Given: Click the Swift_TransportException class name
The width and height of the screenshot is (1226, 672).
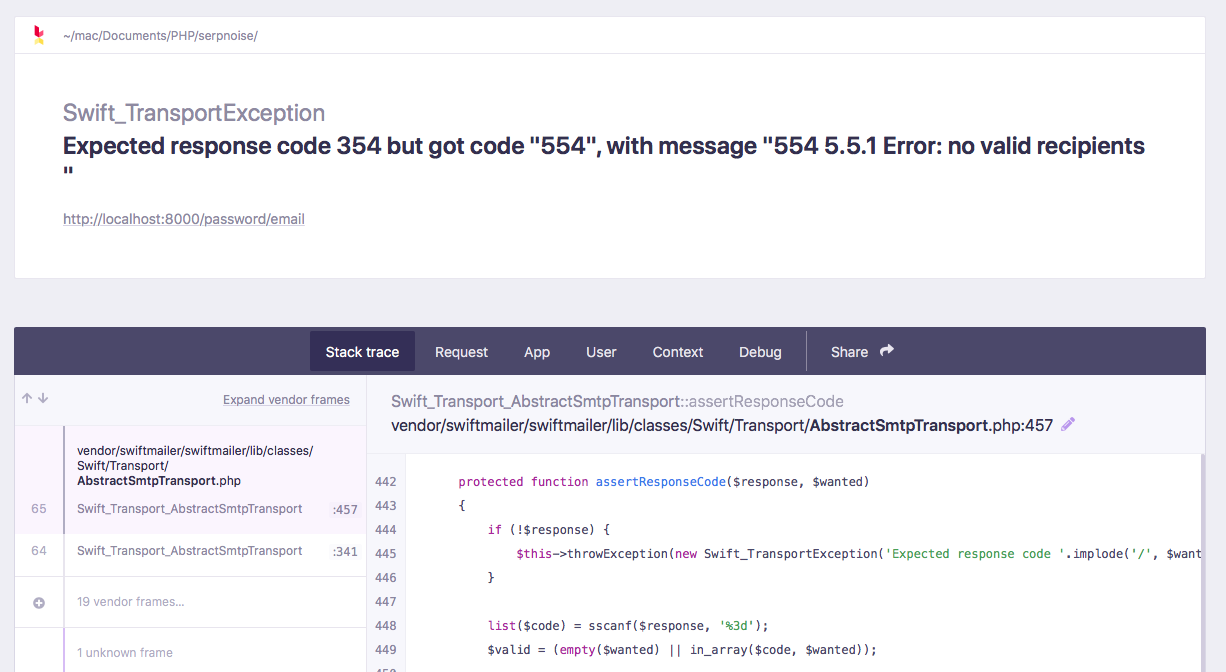Looking at the screenshot, I should click(x=194, y=113).
